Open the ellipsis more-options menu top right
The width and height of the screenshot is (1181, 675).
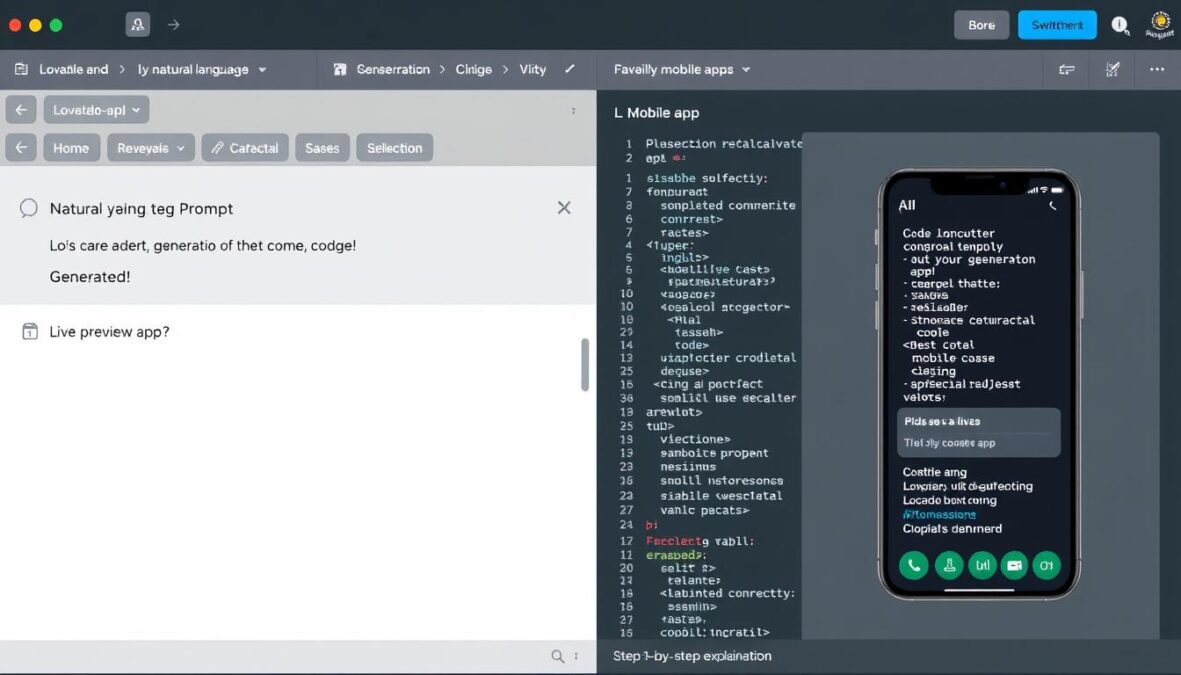pyautogui.click(x=1157, y=69)
